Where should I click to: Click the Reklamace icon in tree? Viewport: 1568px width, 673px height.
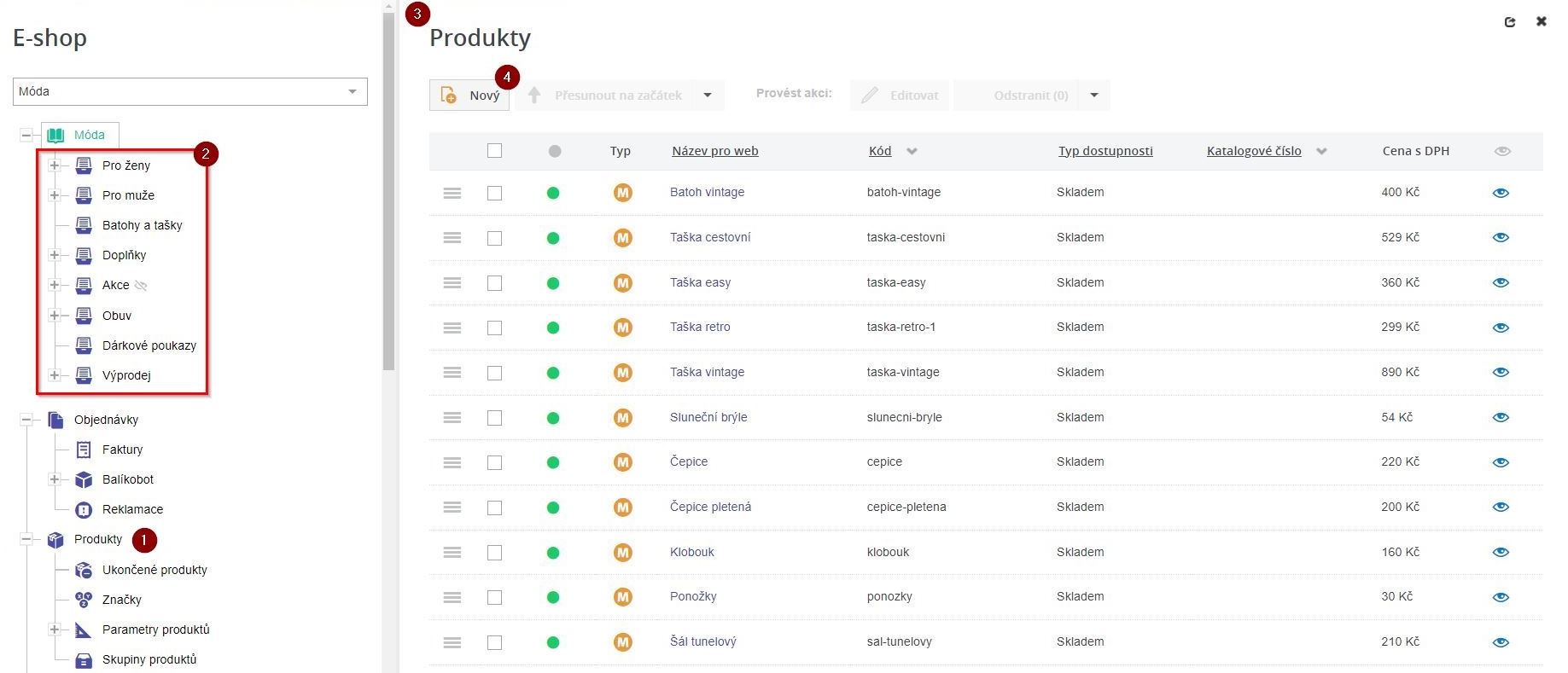[x=84, y=509]
